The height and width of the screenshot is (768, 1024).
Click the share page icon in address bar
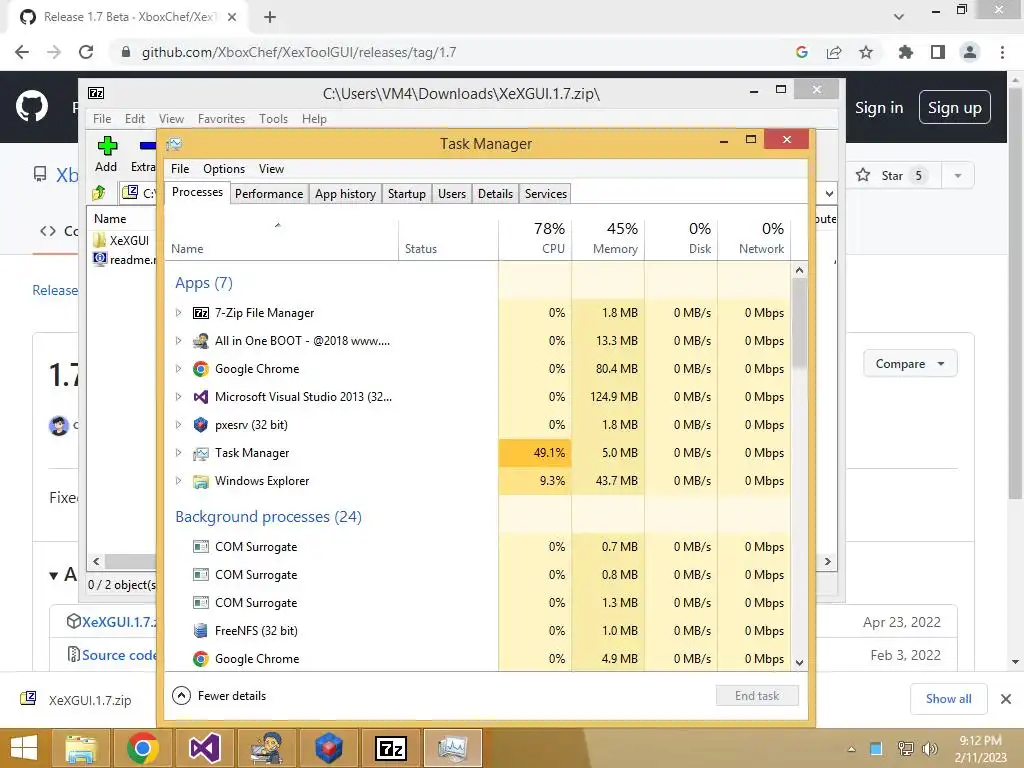(x=834, y=52)
